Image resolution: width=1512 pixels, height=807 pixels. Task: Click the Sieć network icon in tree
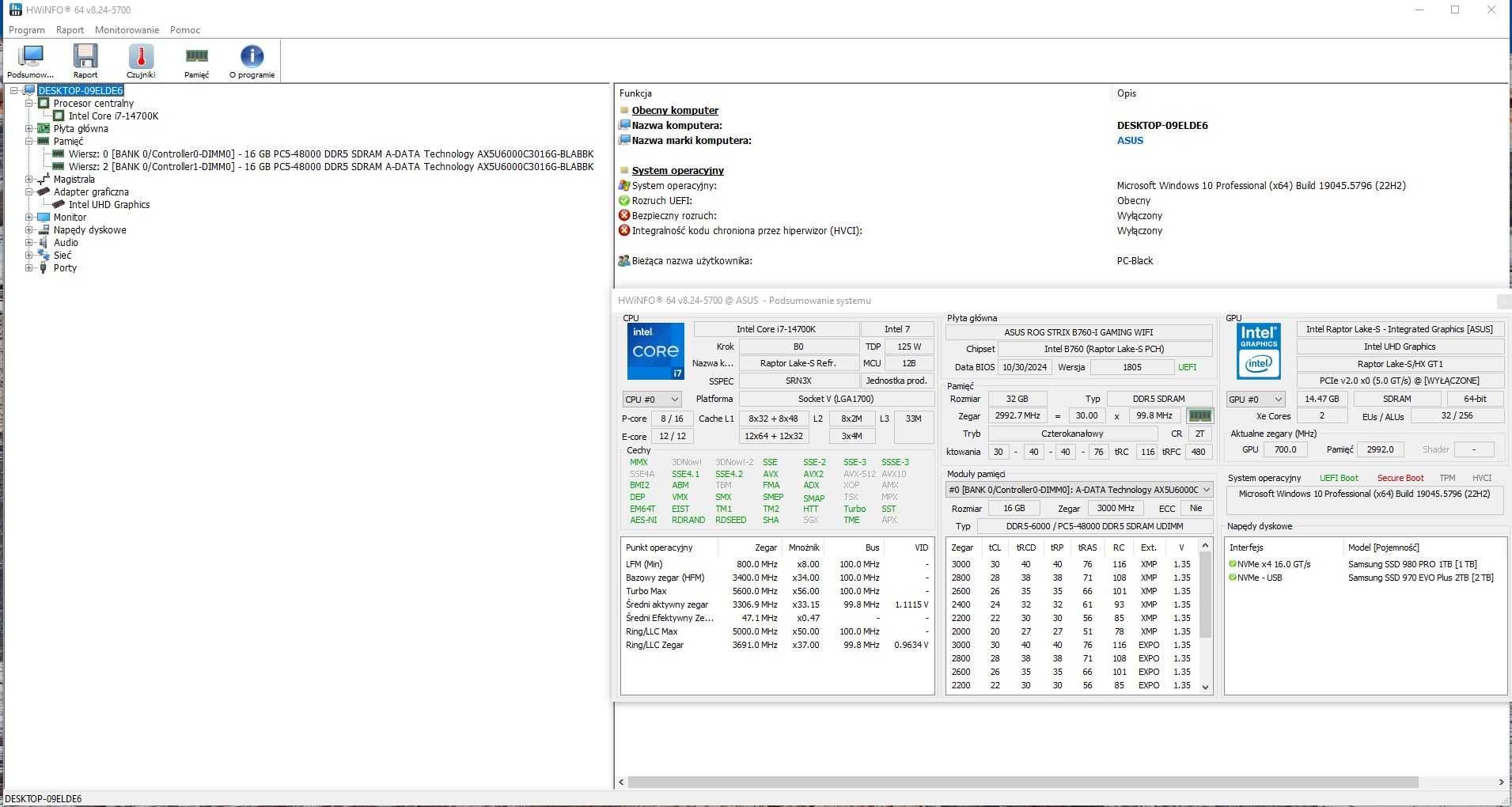44,256
